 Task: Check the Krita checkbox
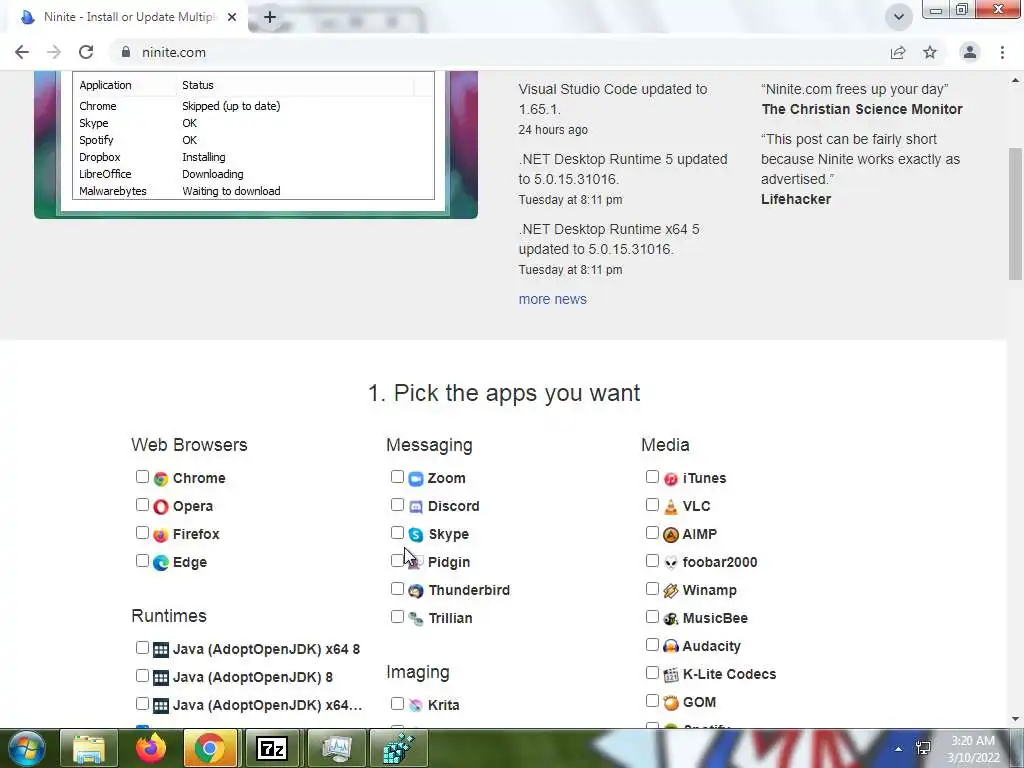pos(397,703)
